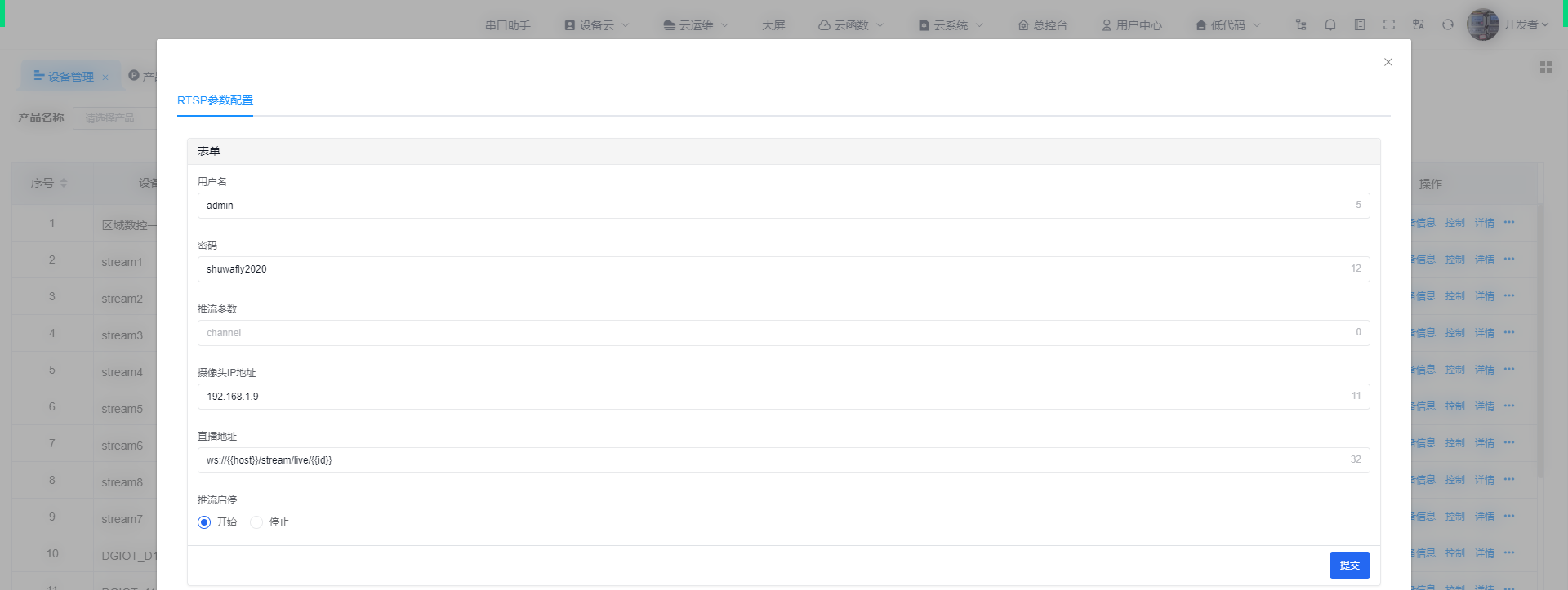The image size is (1568, 590).
Task: Open more actions for row 6 stream5
Action: coord(1509,406)
